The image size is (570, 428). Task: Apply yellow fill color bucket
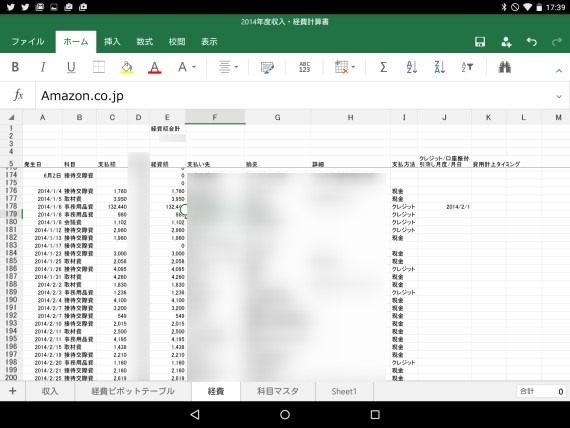(127, 67)
